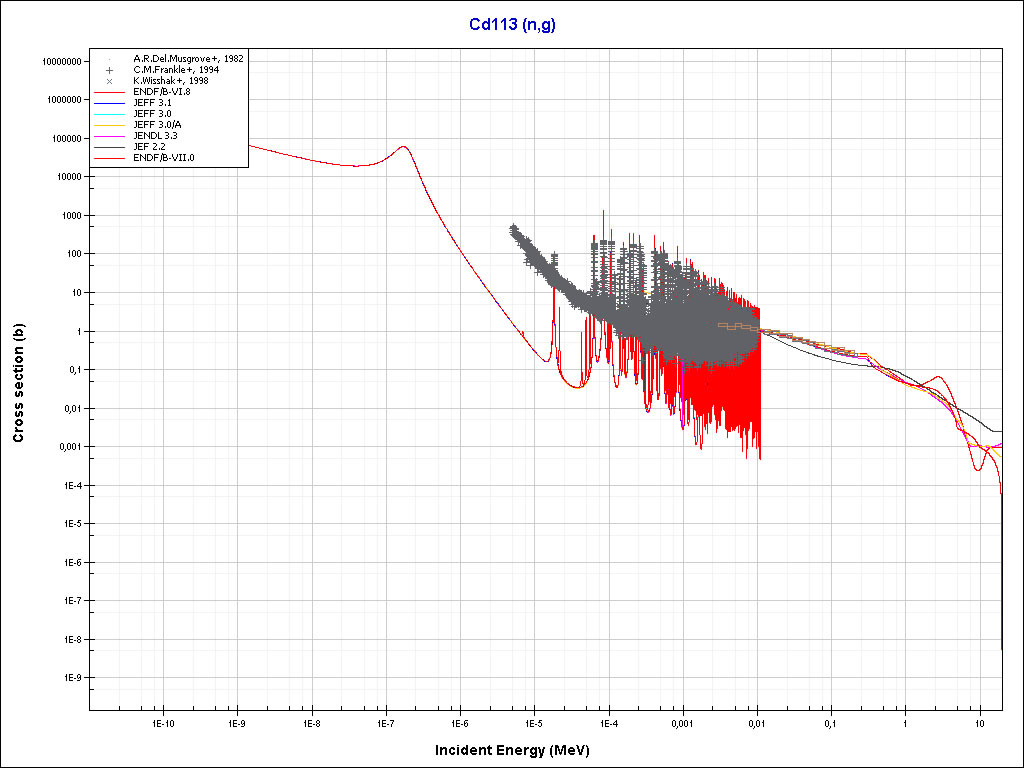Click the orange JEFF 3.0/A line sample

109,125
